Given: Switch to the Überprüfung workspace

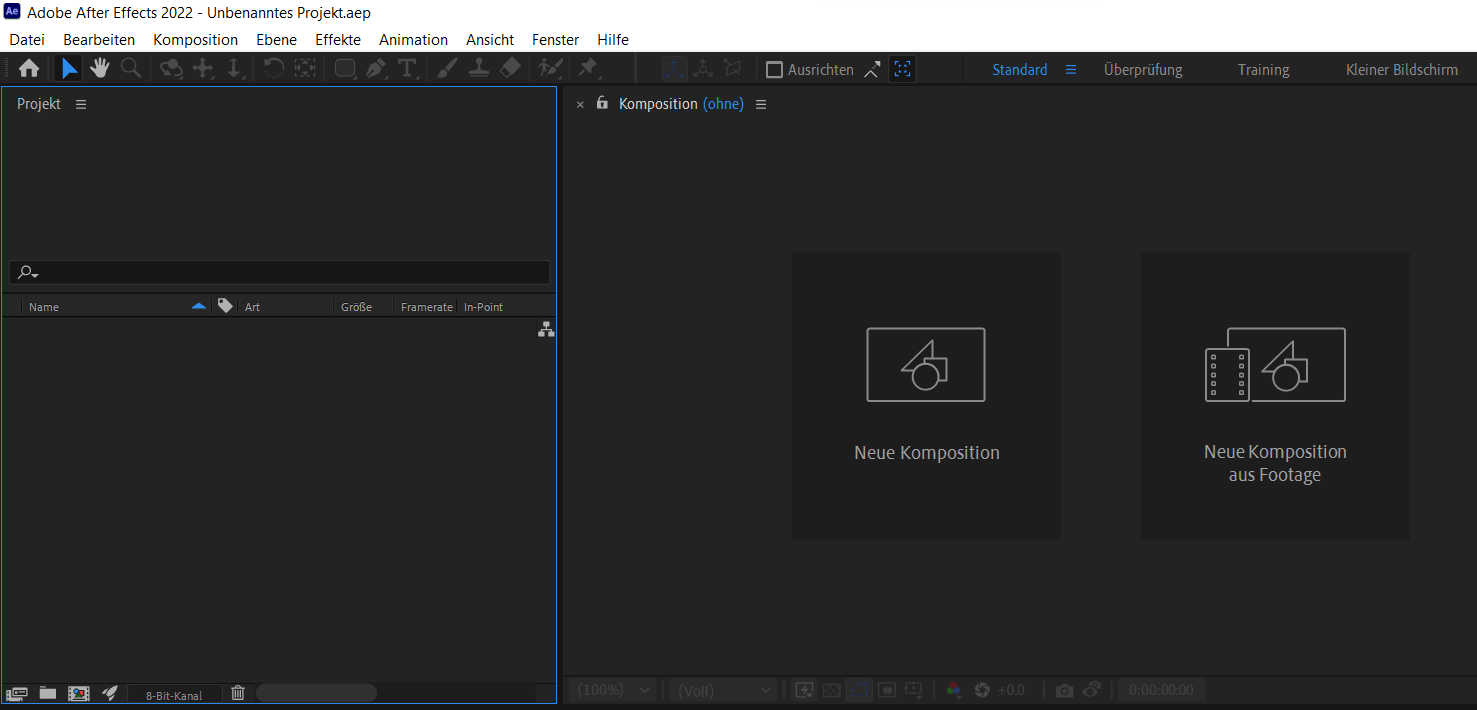Looking at the screenshot, I should [x=1143, y=70].
